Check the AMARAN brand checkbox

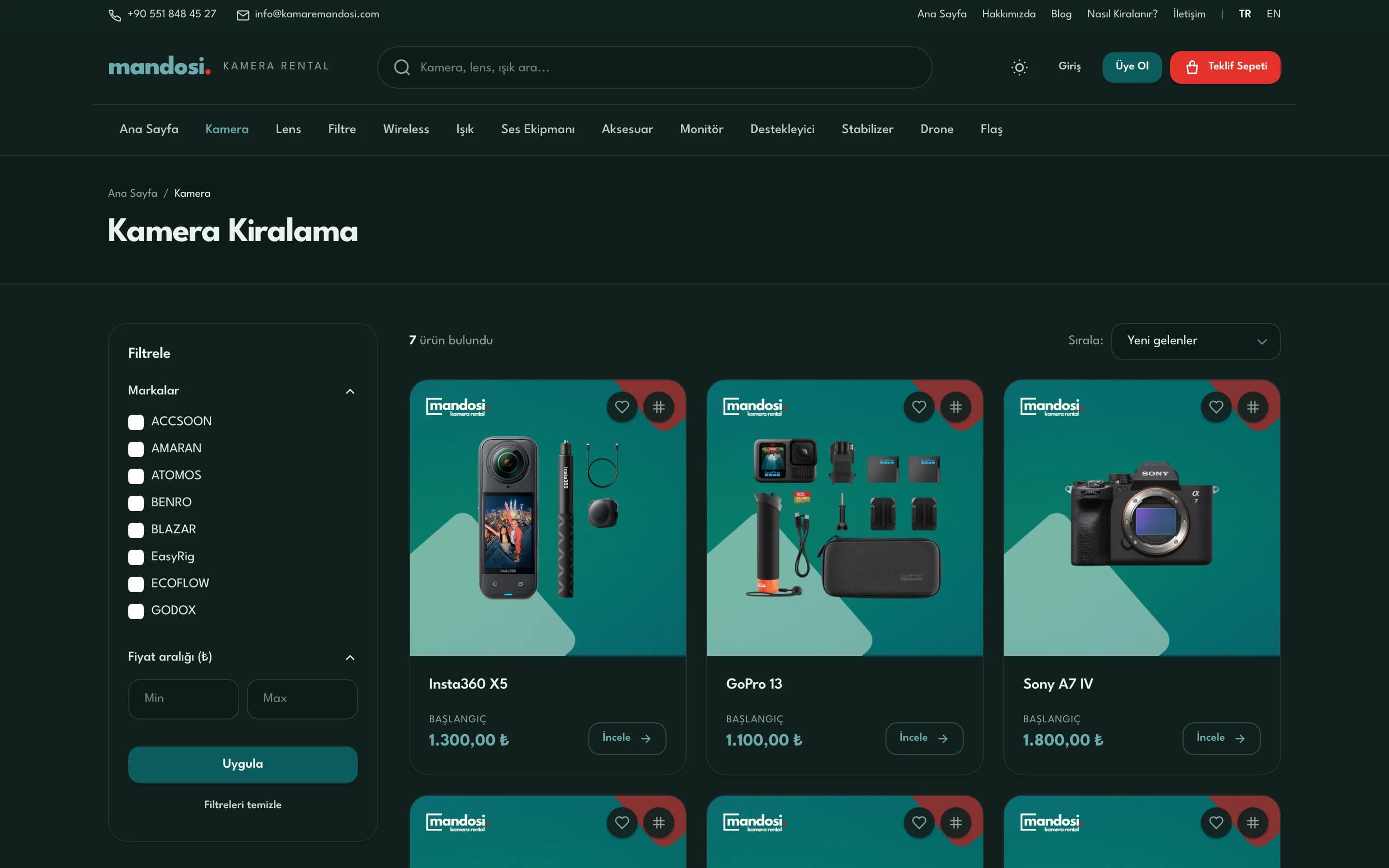[x=136, y=449]
